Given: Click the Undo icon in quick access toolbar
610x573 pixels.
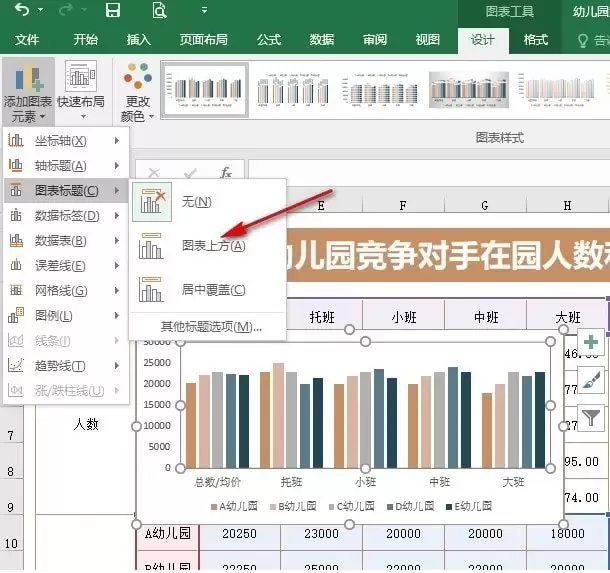Looking at the screenshot, I should (x=22, y=9).
